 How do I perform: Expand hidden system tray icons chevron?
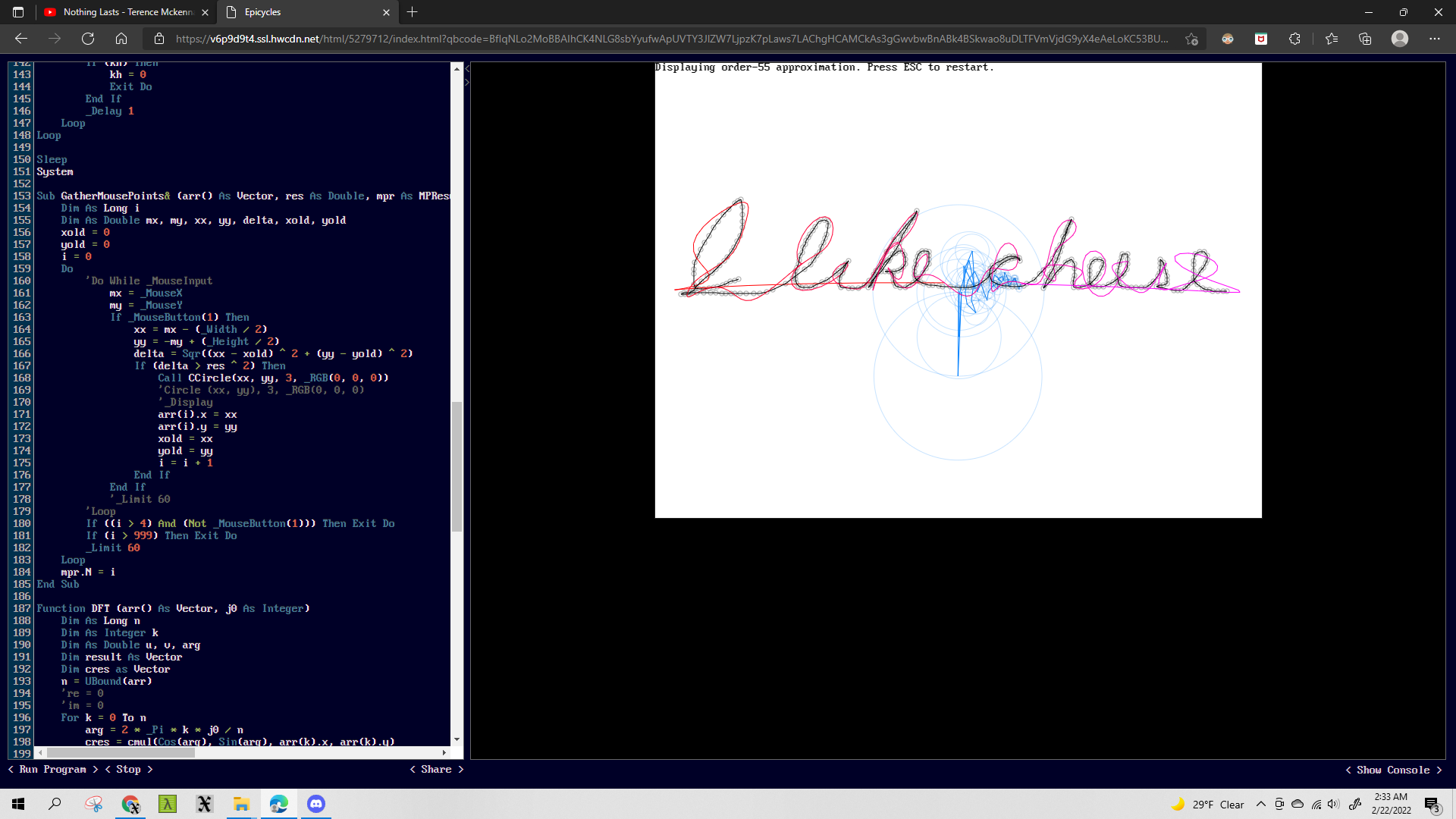pos(1260,805)
